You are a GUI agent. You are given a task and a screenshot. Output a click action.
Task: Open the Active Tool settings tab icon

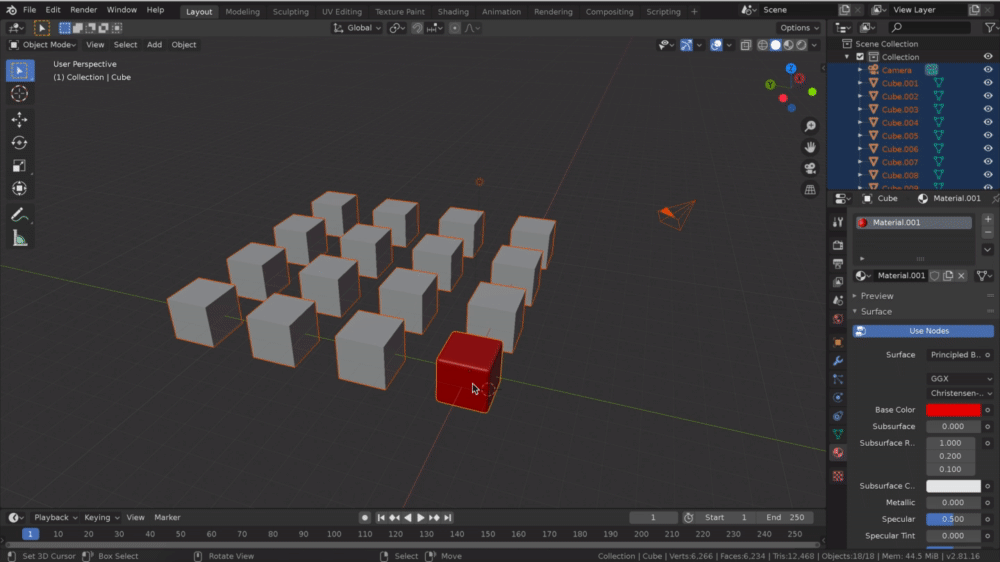pyautogui.click(x=838, y=222)
